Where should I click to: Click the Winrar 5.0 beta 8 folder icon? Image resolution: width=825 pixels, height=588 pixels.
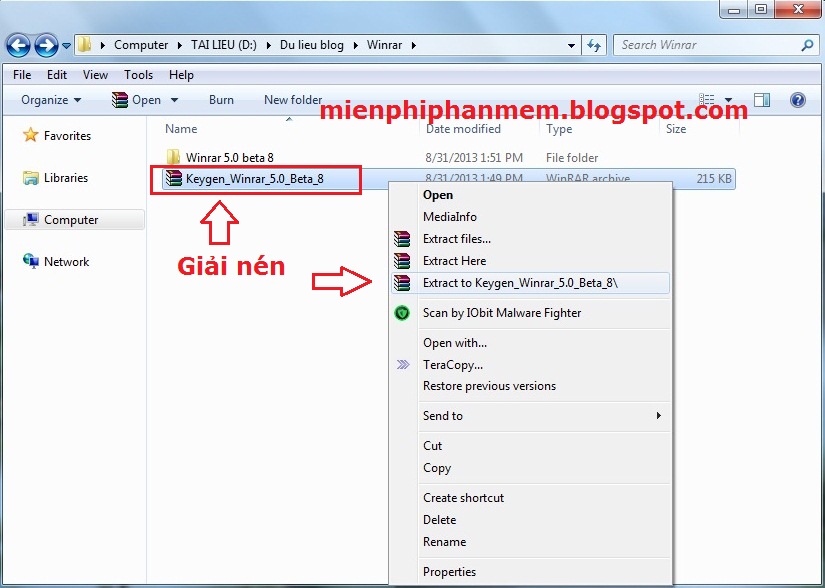tap(173, 157)
